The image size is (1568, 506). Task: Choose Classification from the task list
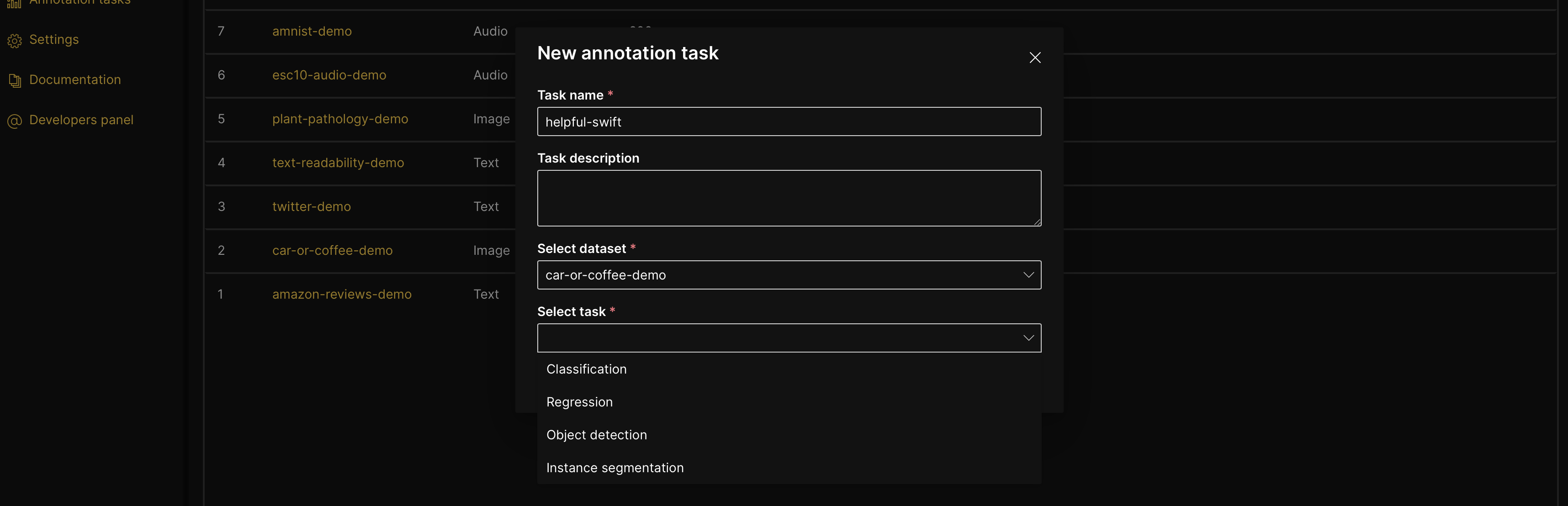(586, 369)
